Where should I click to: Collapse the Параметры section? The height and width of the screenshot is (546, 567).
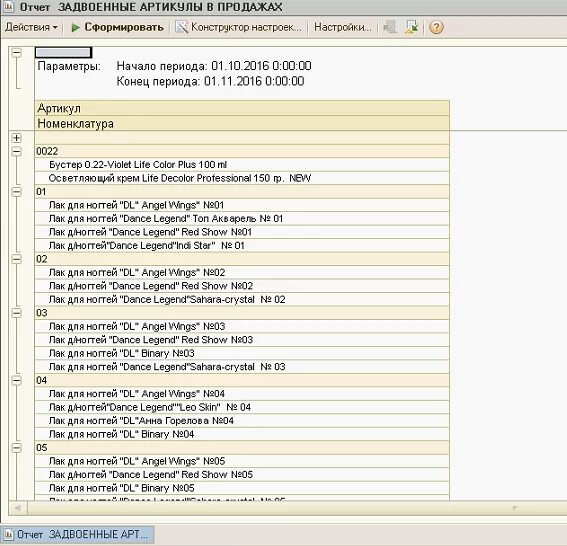click(x=17, y=53)
